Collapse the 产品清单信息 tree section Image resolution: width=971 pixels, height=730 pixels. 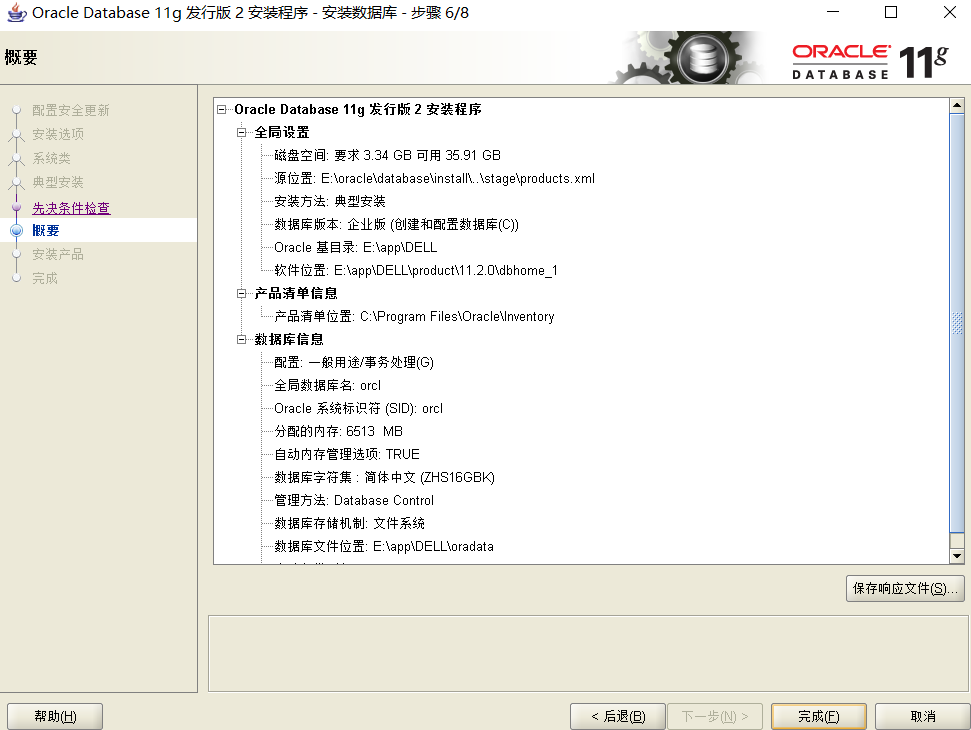tap(242, 293)
